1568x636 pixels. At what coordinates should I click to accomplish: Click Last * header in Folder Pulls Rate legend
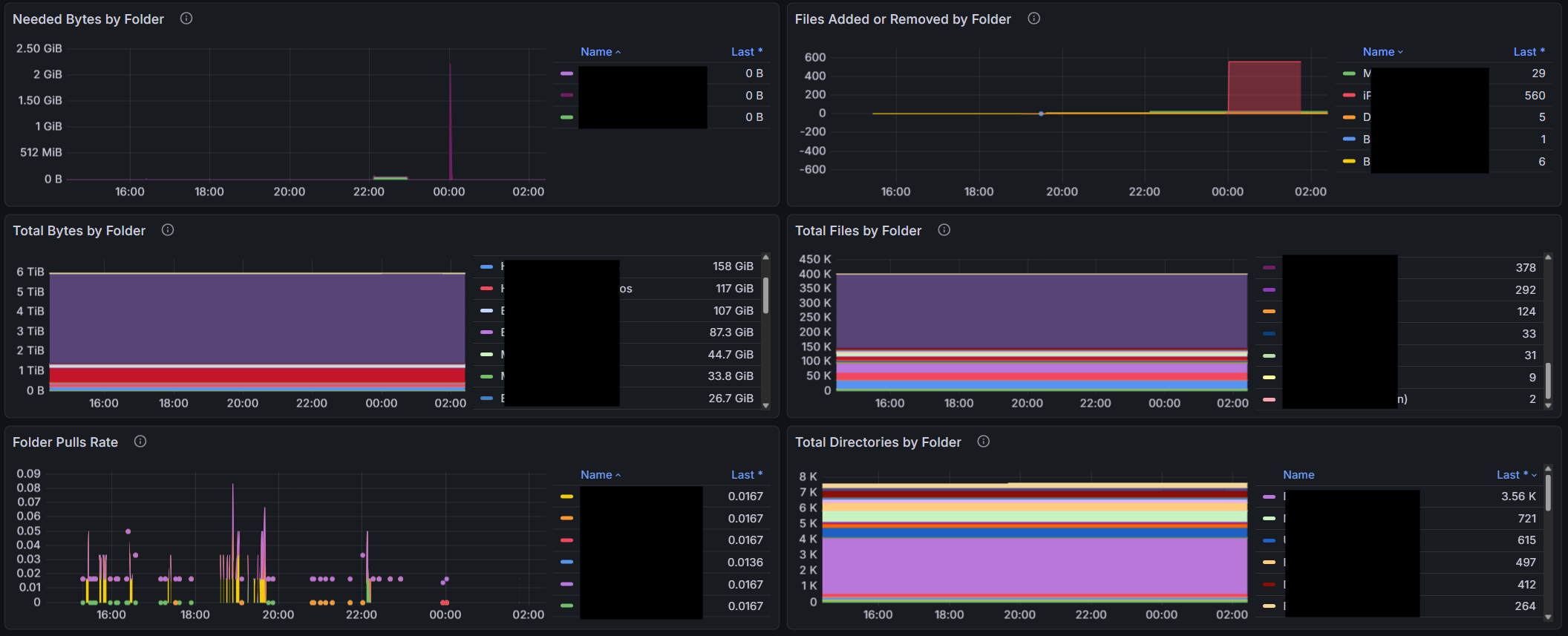(746, 475)
